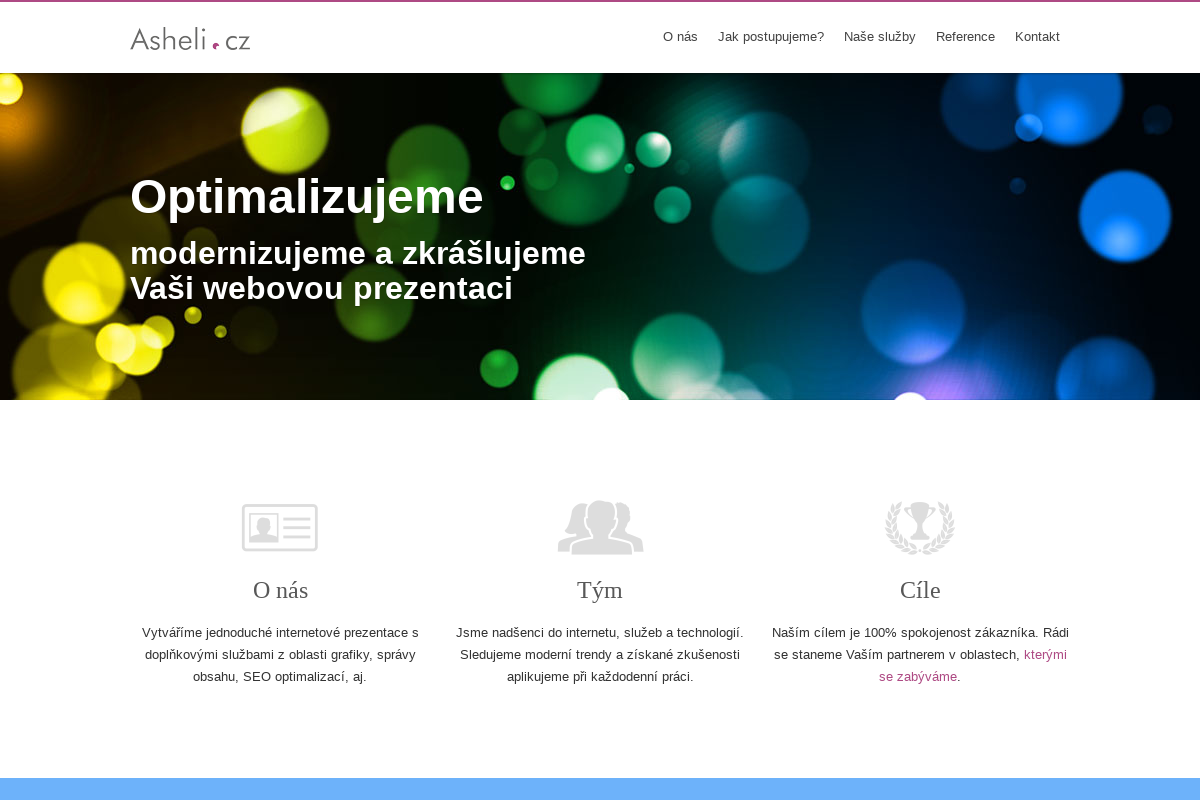Go to Jak postupujeme? in the top menu

tap(771, 37)
